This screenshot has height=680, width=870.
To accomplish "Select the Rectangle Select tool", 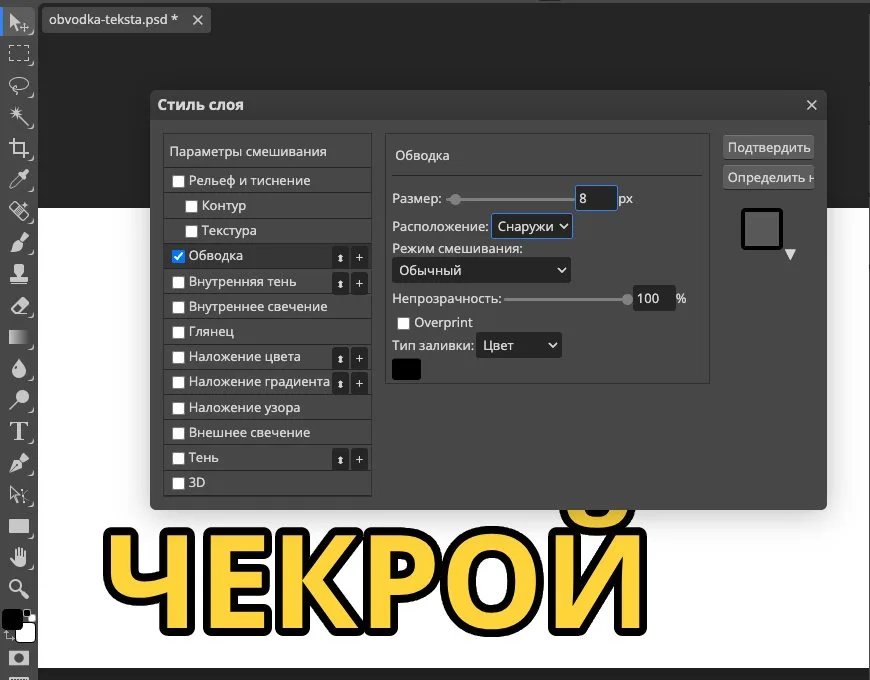I will (18, 53).
